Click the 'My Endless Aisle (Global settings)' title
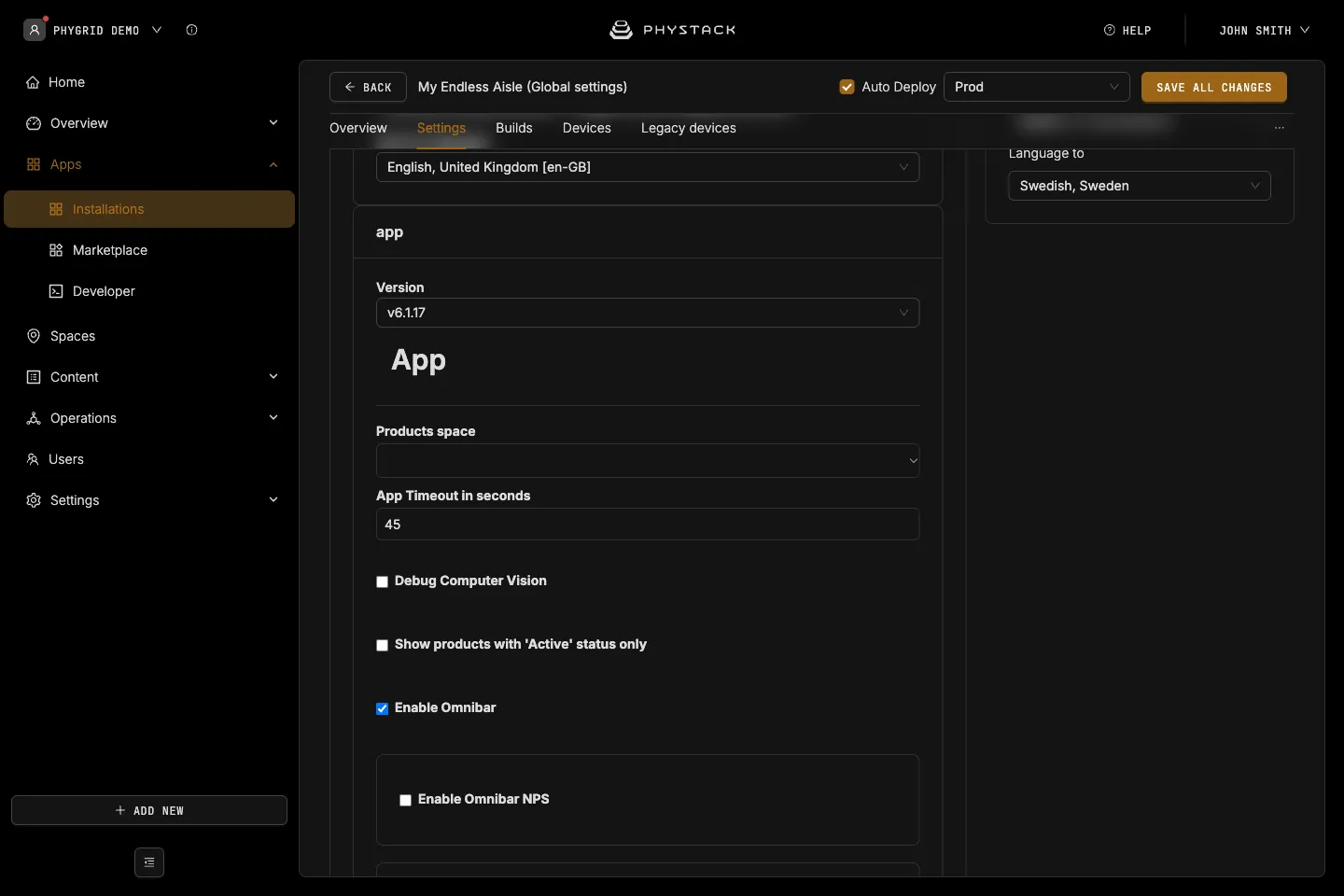 coord(523,87)
